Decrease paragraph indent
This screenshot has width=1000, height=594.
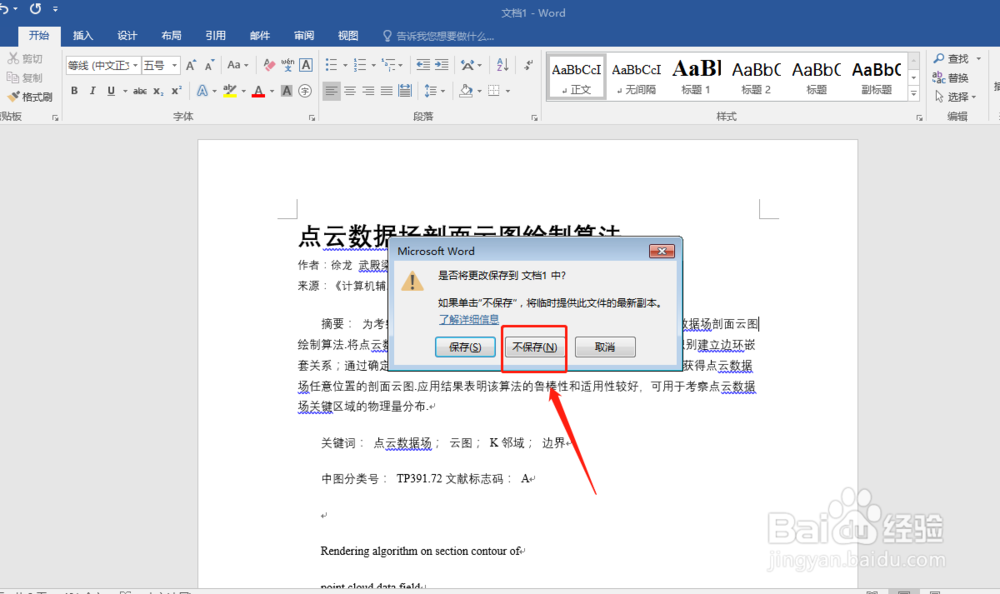(x=423, y=65)
